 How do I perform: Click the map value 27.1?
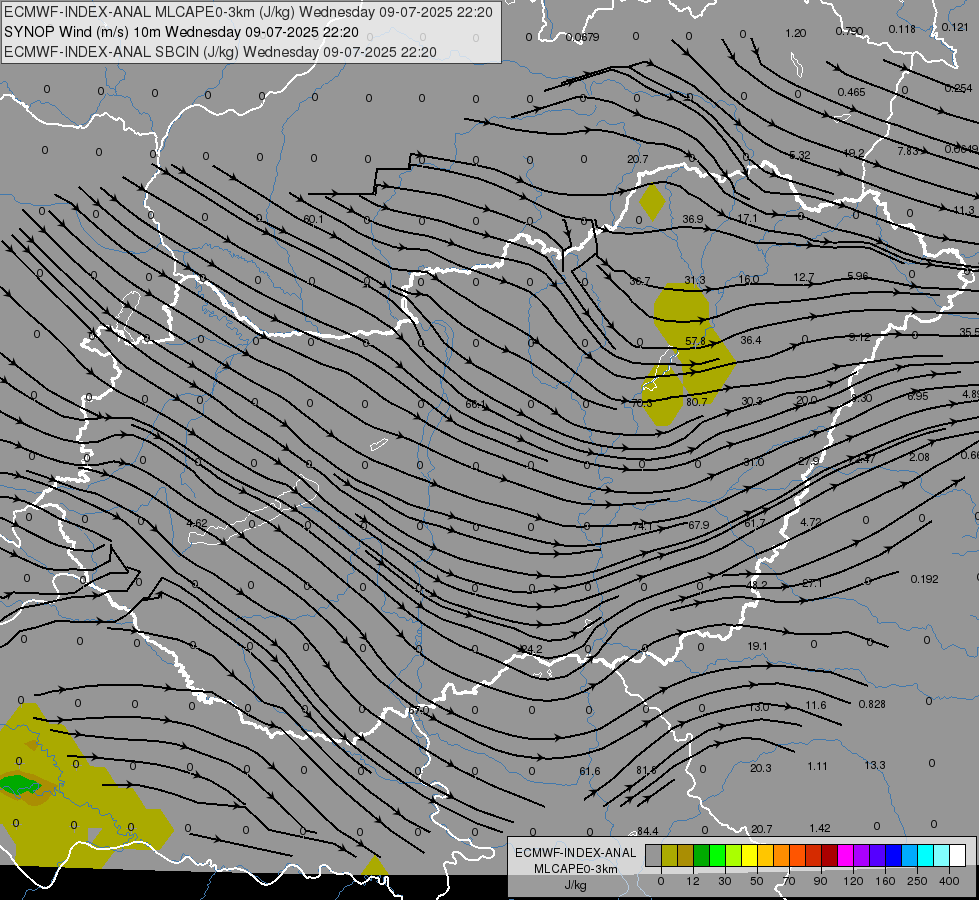812,583
